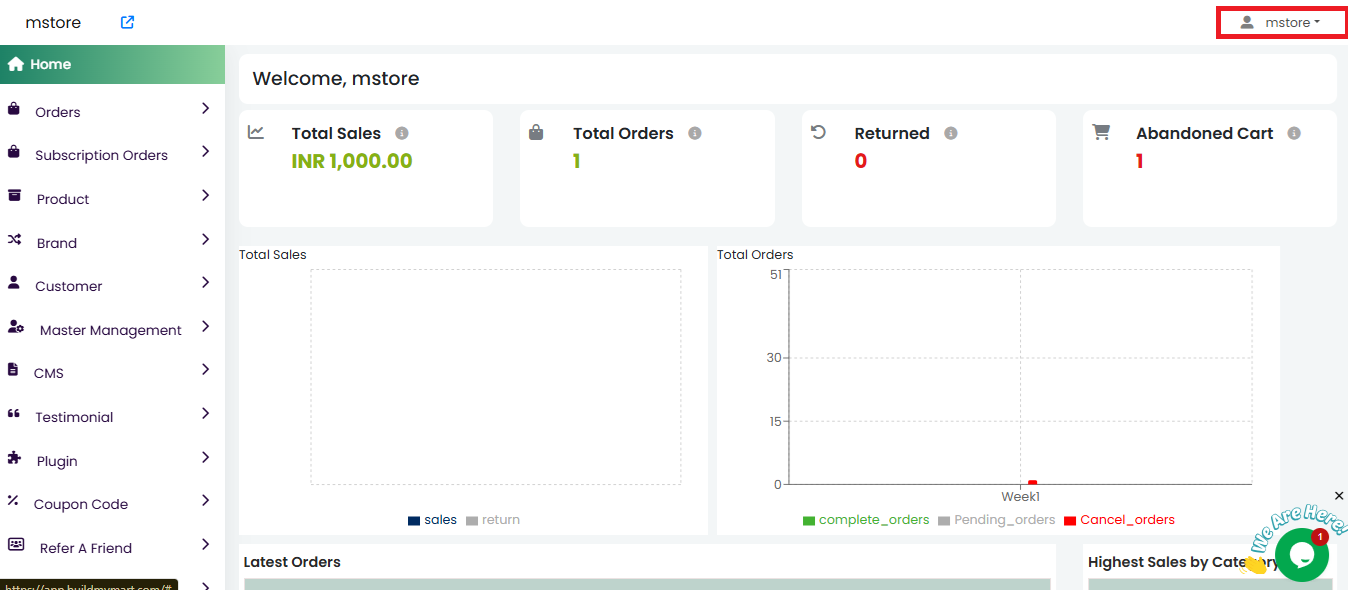Click the Abandoned Cart info icon

click(1294, 133)
